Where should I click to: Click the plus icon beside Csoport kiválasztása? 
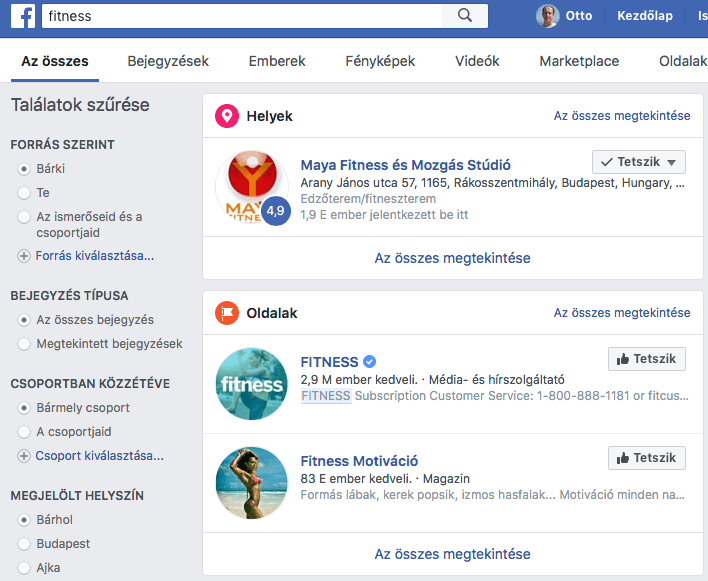[23, 456]
